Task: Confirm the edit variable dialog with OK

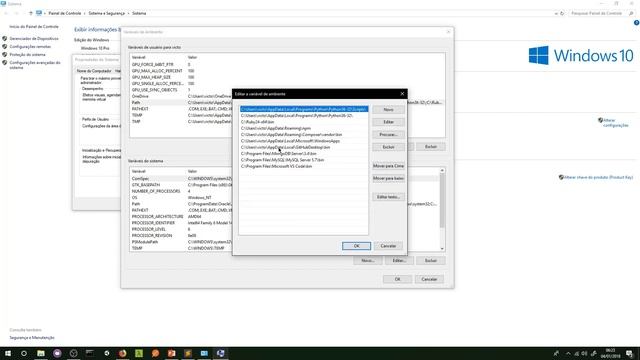Action: tap(356, 246)
